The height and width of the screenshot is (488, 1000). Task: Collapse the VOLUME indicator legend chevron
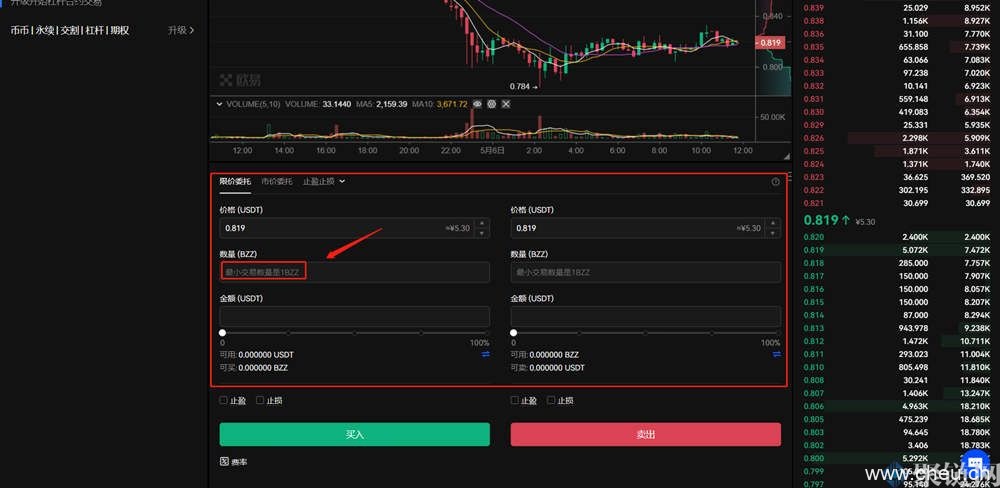pyautogui.click(x=220, y=104)
